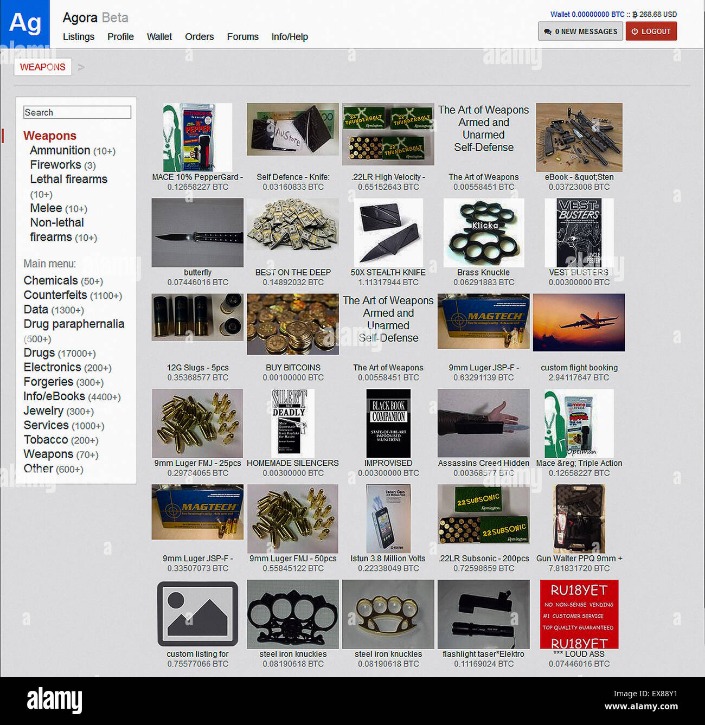The height and width of the screenshot is (725, 705).
Task: Open Istun 3.8 Million Volts image
Action: [x=388, y=518]
